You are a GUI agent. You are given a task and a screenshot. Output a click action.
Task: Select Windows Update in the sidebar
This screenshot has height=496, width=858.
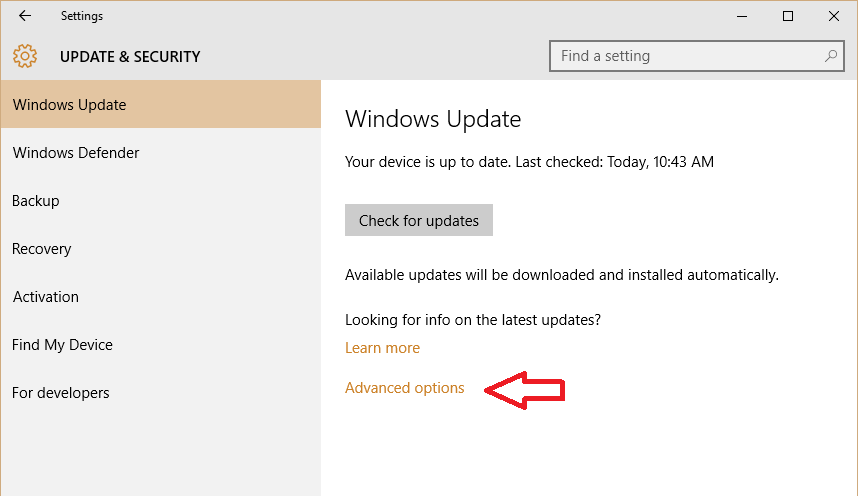161,104
